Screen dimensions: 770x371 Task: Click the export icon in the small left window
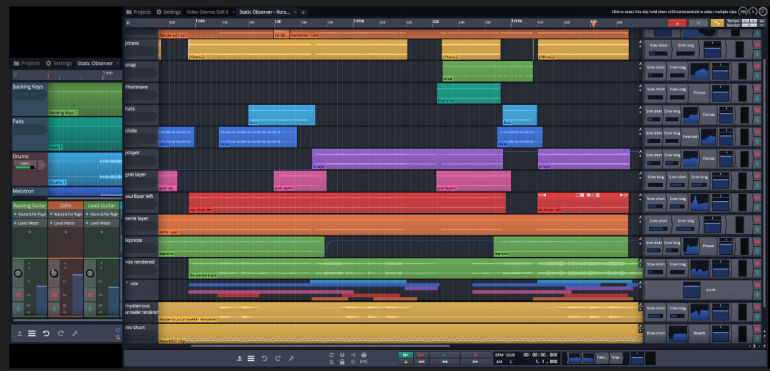[20, 334]
